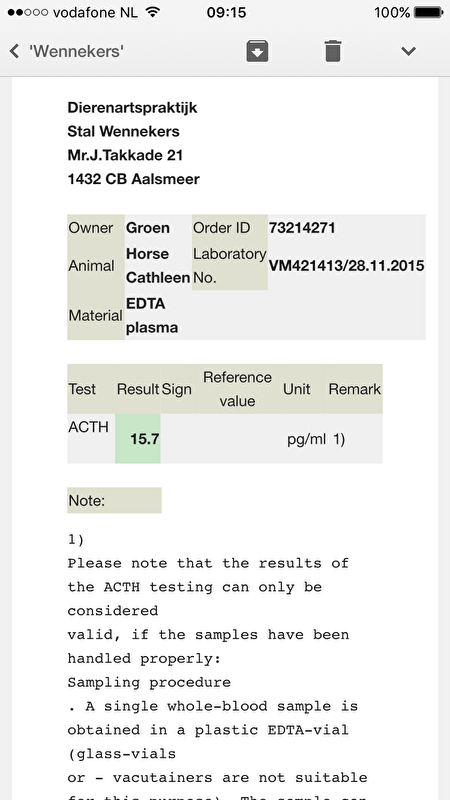
Task: Tap laboratory number VM421413/28.11.2015
Action: pyautogui.click(x=346, y=266)
